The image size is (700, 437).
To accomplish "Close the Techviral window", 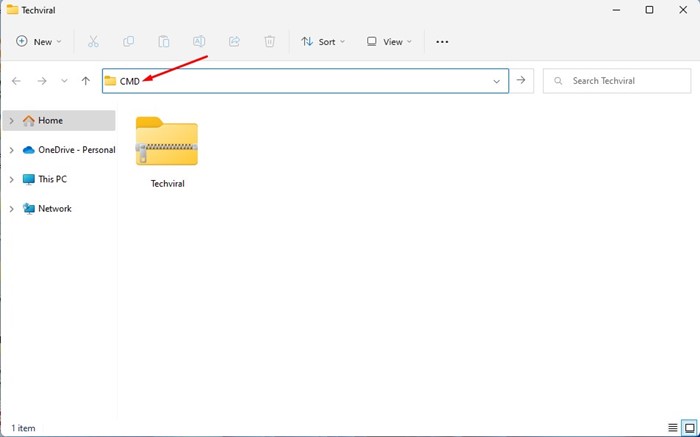I will point(683,10).
